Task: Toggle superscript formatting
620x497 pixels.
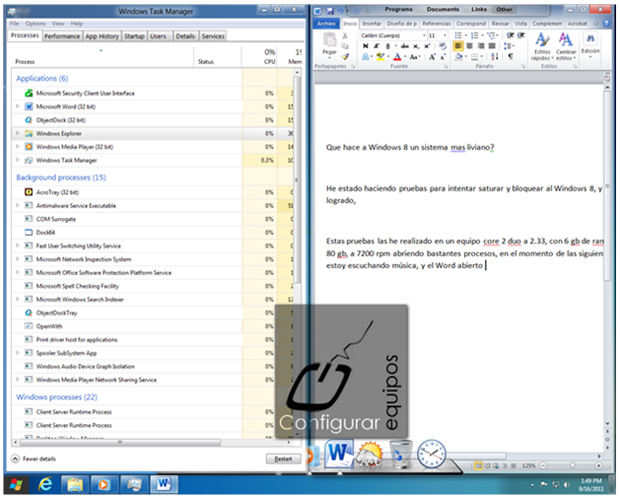Action: (427, 46)
